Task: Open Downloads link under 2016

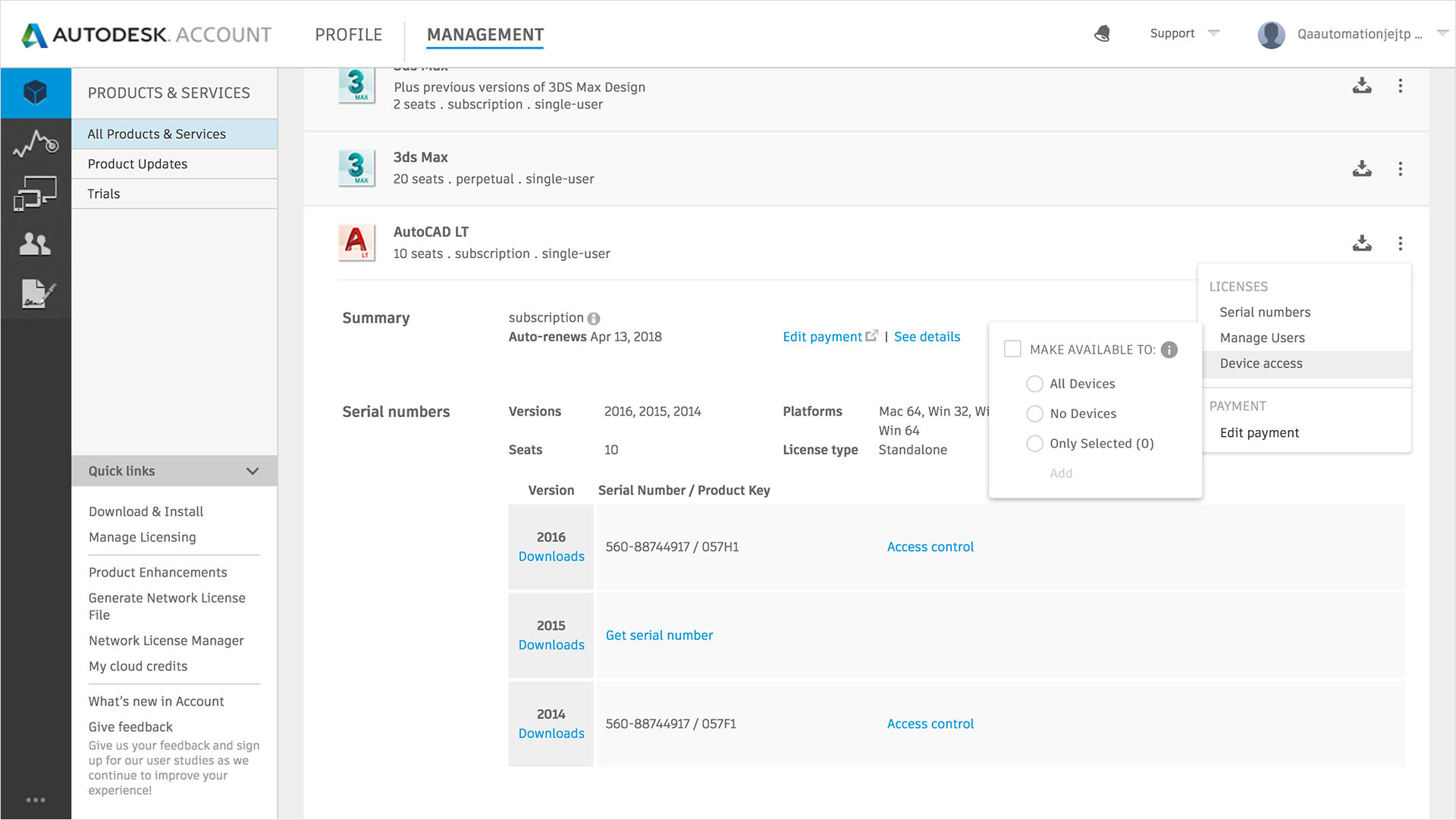Action: tap(551, 557)
